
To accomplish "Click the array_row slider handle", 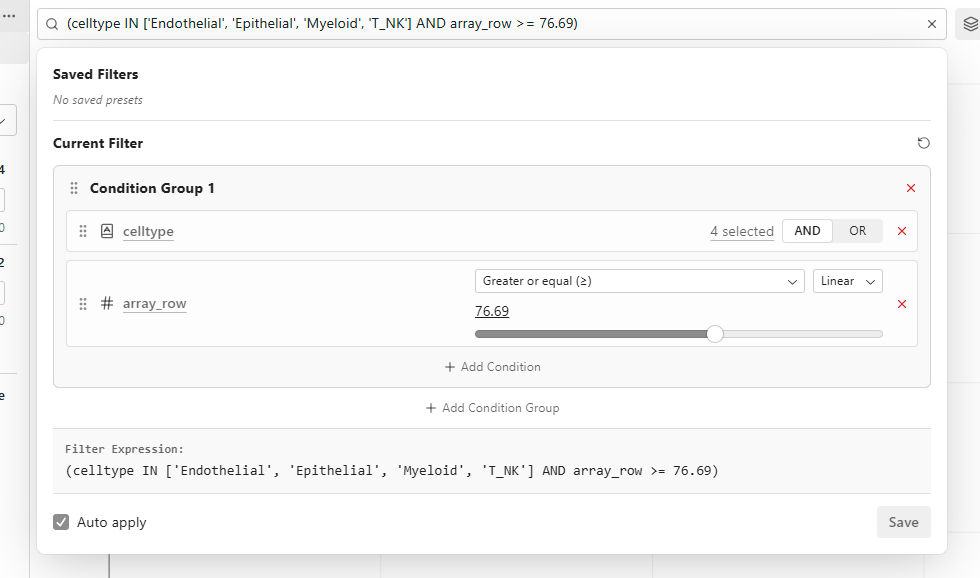I will 715,334.
